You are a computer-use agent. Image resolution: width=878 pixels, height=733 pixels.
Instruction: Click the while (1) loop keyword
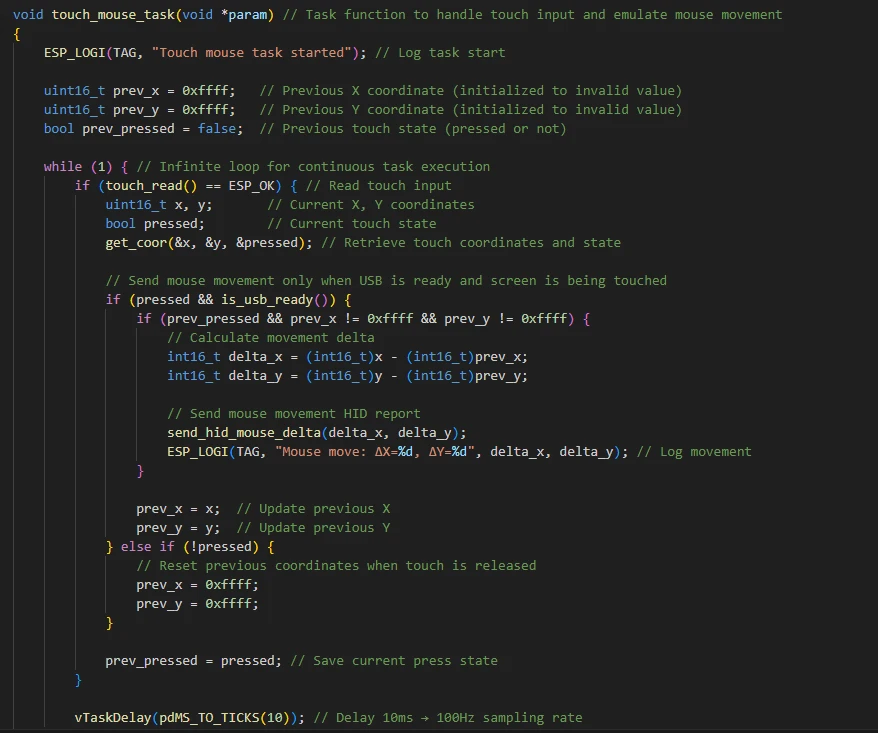(x=63, y=166)
